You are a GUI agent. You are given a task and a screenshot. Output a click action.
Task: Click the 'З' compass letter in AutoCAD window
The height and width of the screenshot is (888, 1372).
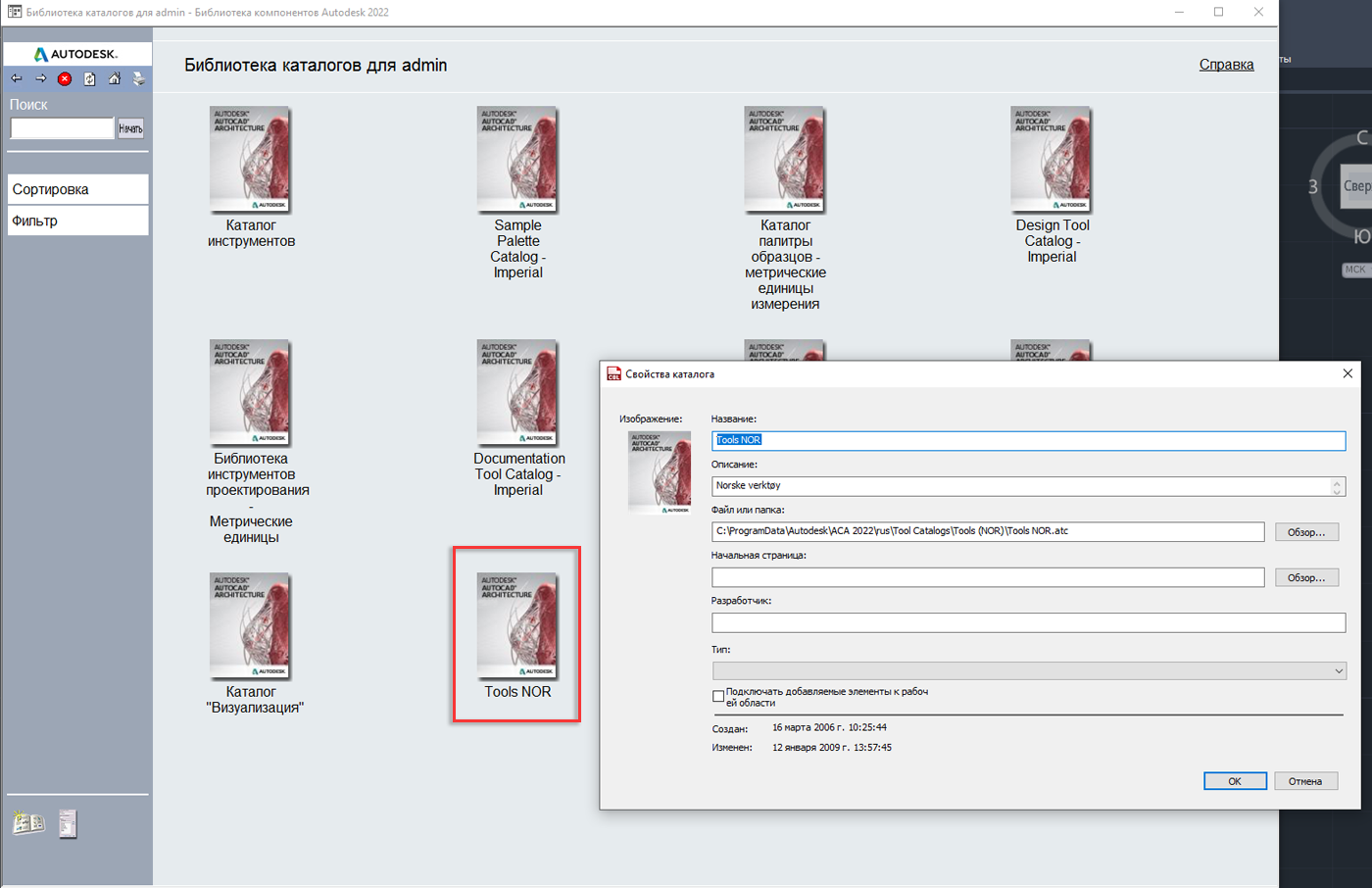pyautogui.click(x=1313, y=186)
